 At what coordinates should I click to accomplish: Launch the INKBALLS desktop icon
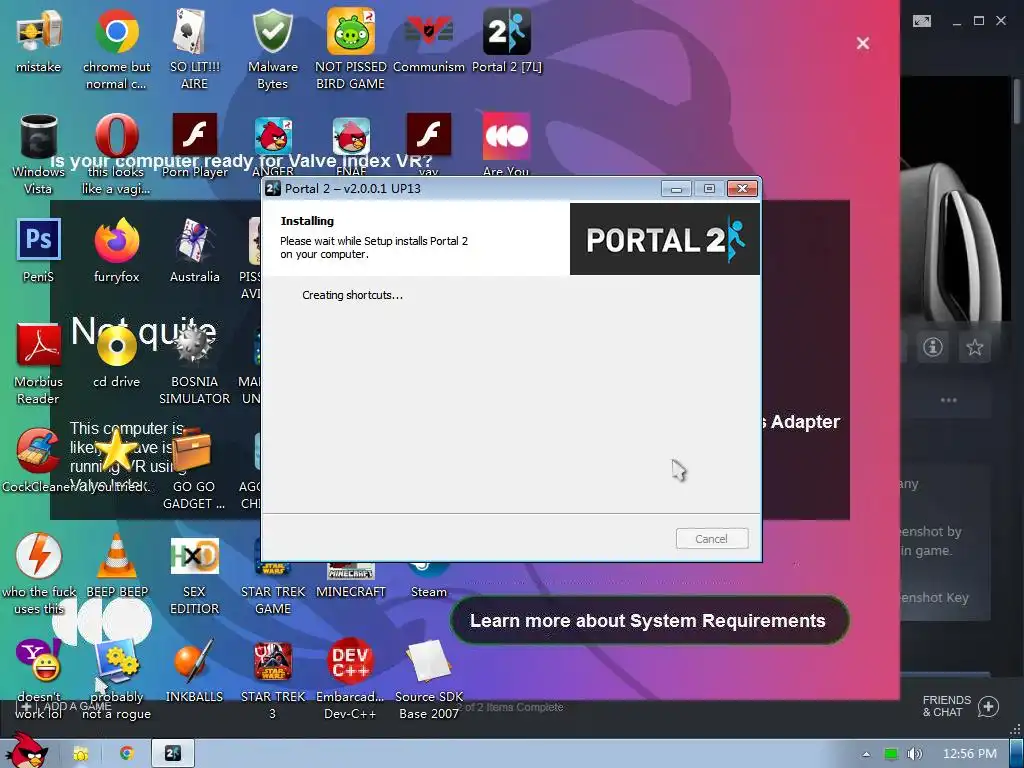tap(195, 661)
